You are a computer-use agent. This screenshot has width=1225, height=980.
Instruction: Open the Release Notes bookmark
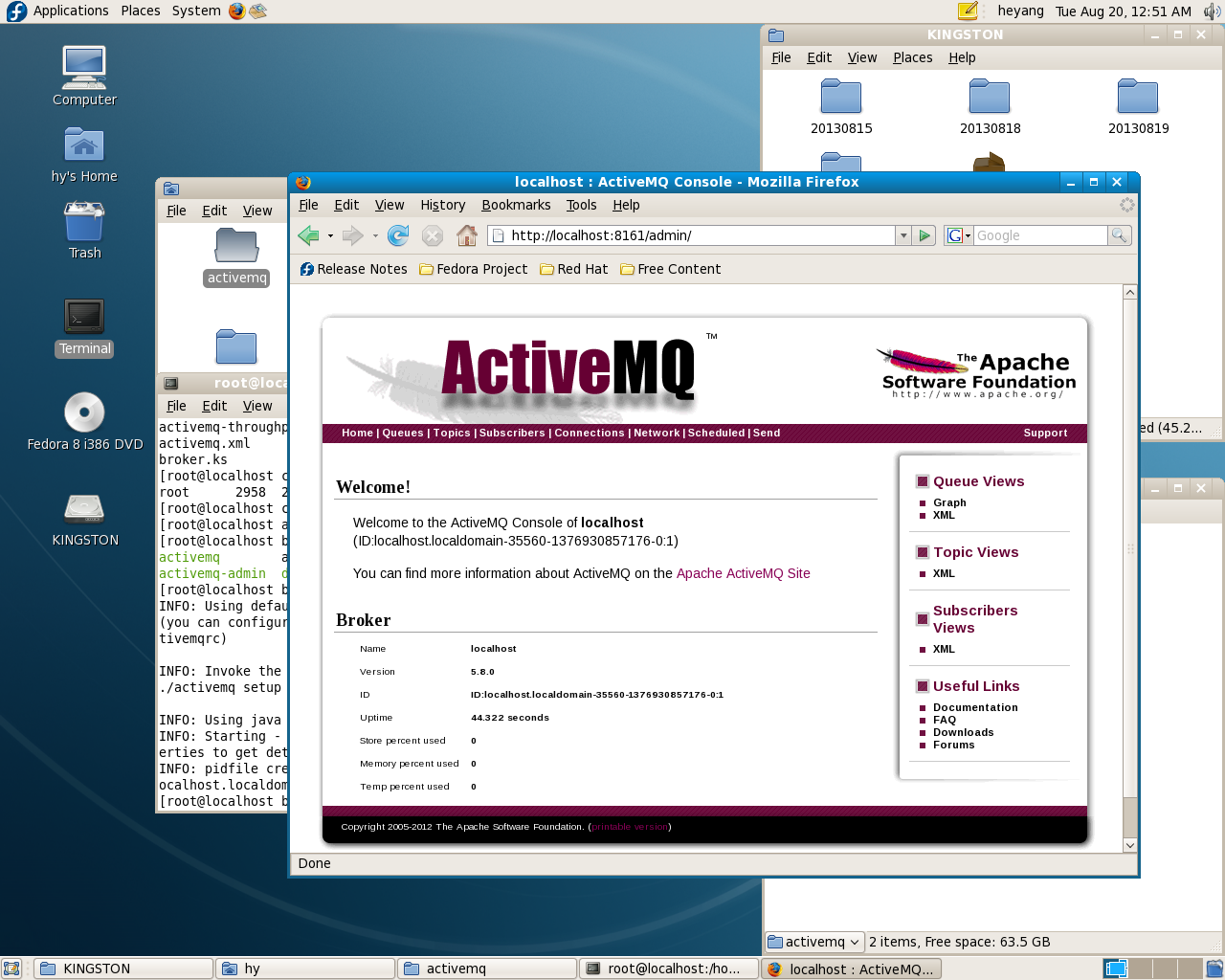click(353, 269)
